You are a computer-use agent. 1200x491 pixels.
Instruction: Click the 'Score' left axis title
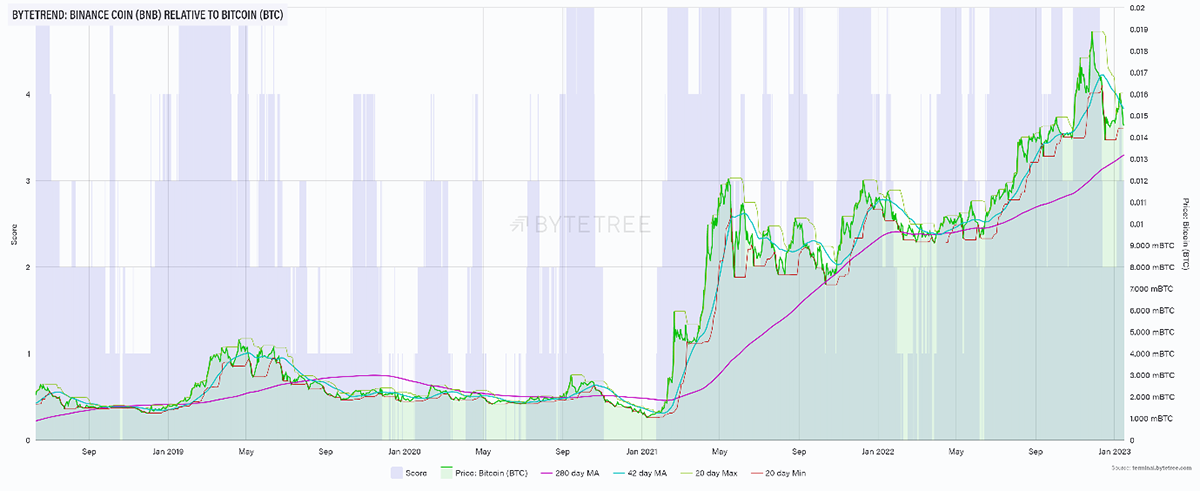click(x=16, y=235)
